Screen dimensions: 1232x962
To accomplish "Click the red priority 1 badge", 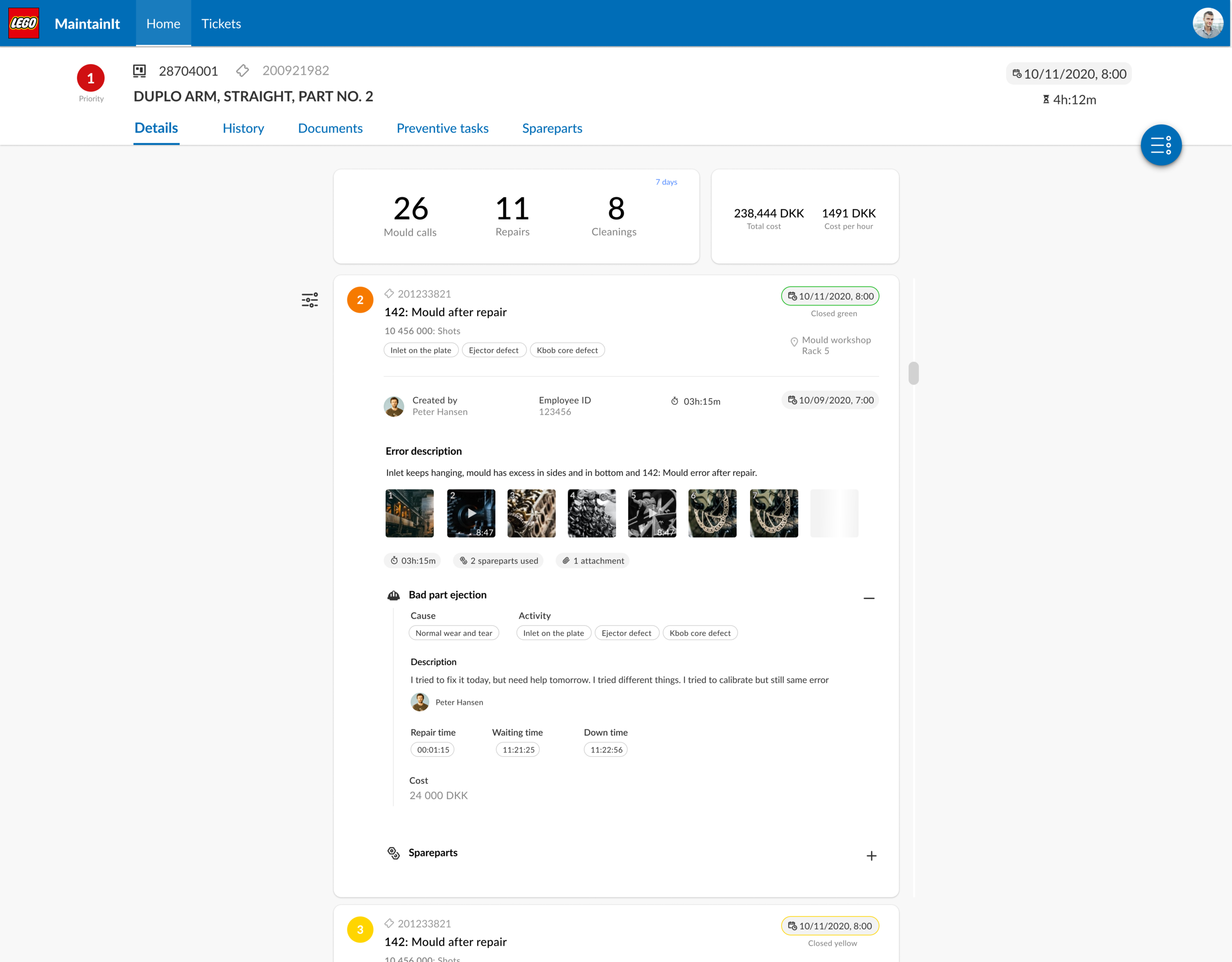I will [x=91, y=78].
